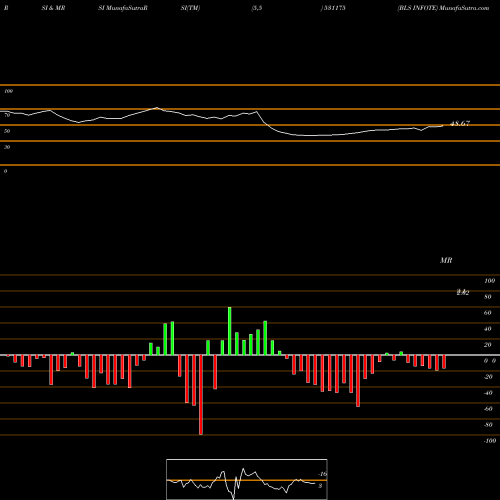500x500 pixels.
Task: Click the -16 value in mini chart
Action: point(322,474)
